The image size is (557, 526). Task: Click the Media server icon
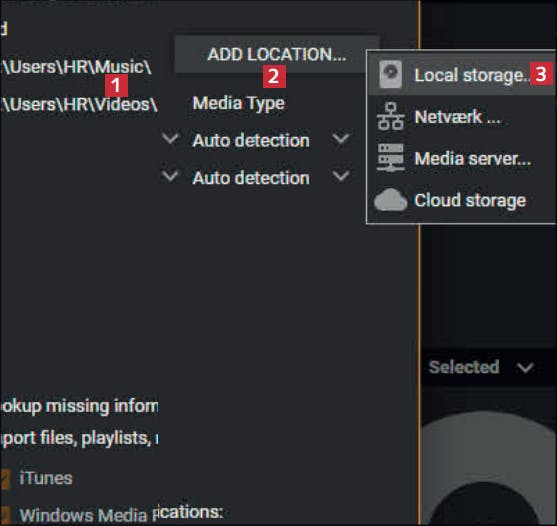(390, 158)
